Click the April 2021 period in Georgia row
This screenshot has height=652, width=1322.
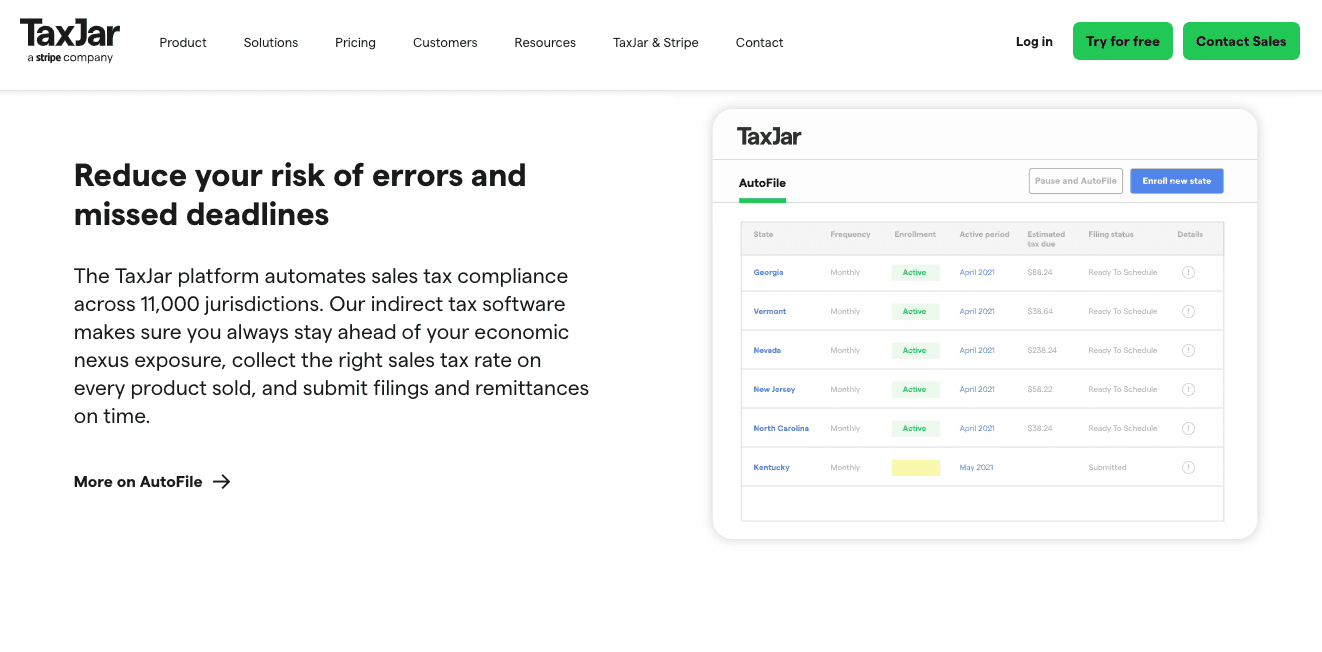(977, 272)
